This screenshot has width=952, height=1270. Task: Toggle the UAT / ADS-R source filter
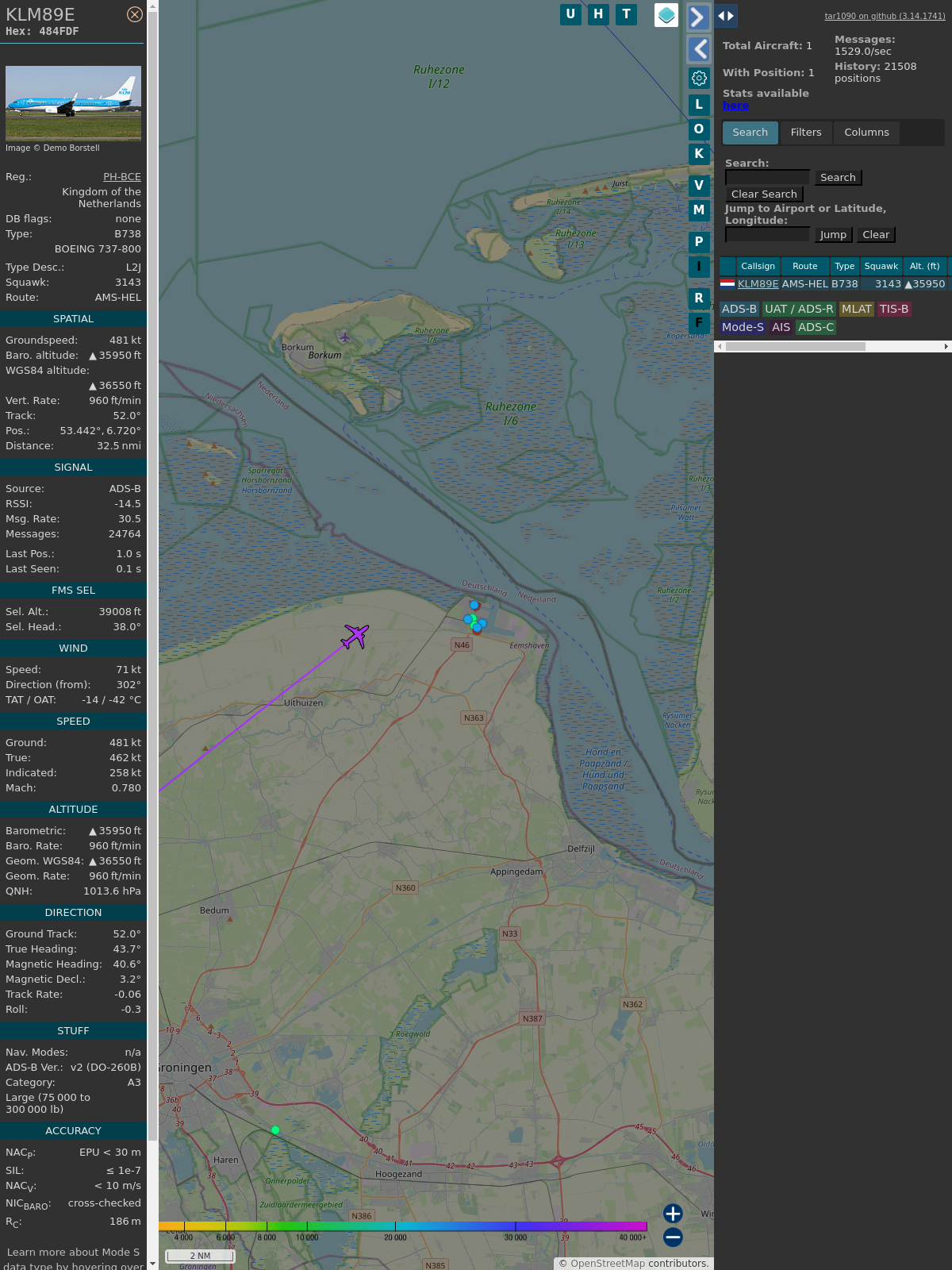click(x=799, y=309)
